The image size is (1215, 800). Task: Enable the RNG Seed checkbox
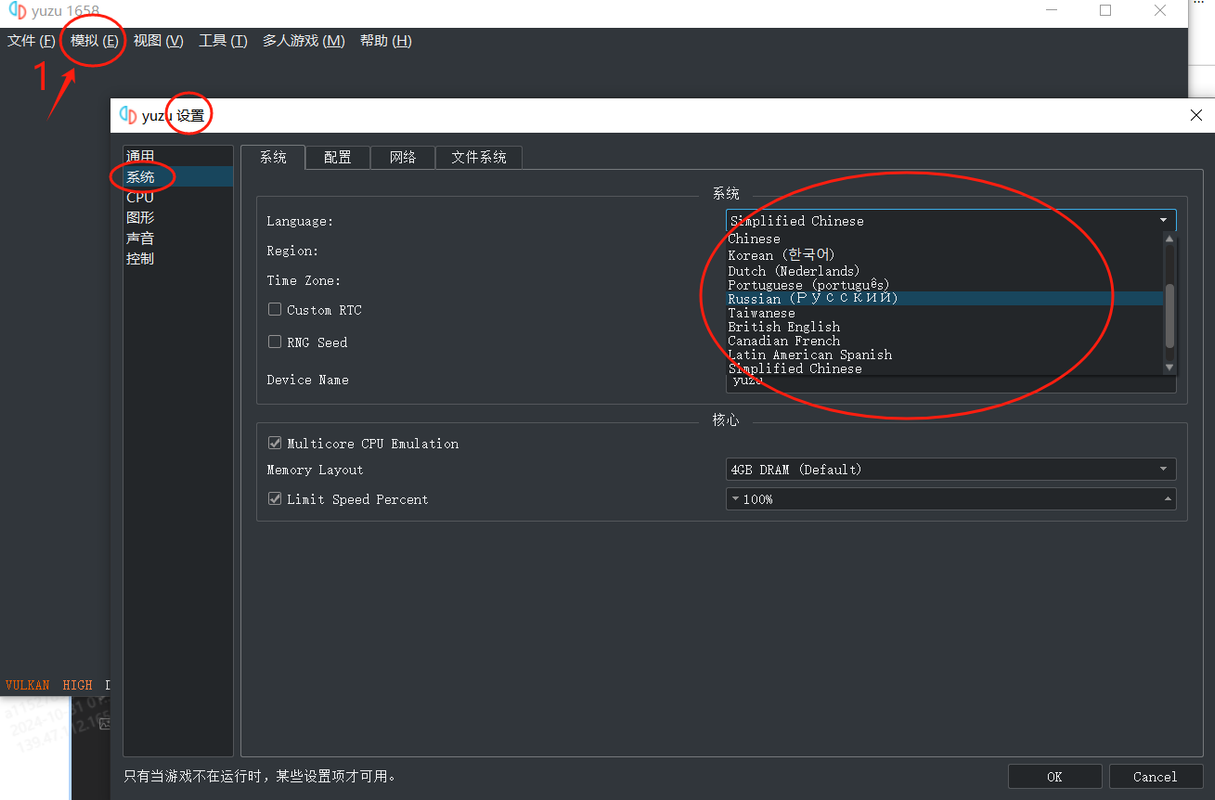pos(275,342)
